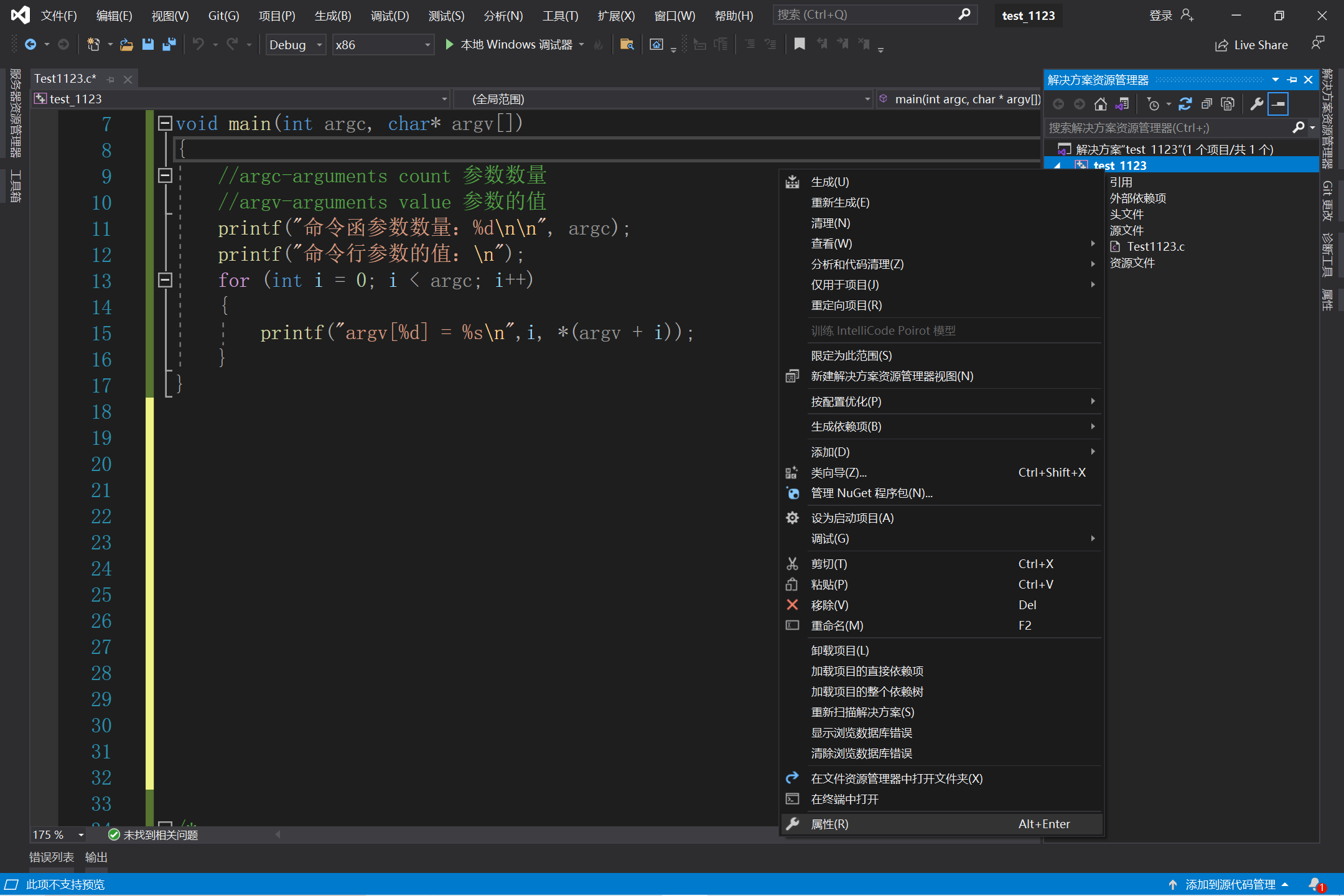Click the 错误列表 tab at bottom
This screenshot has height=896, width=1344.
click(x=52, y=857)
